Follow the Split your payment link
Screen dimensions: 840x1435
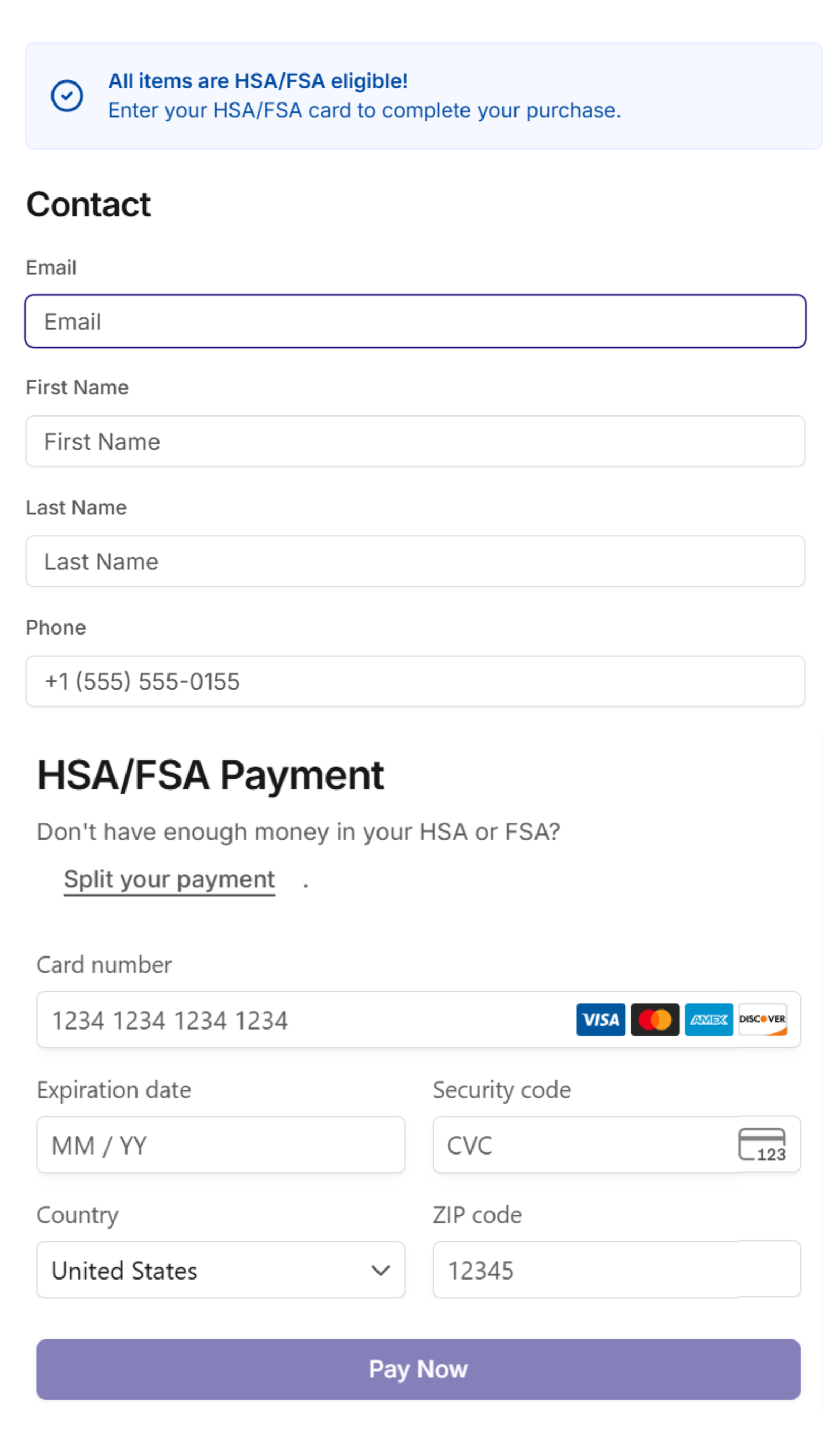pyautogui.click(x=169, y=879)
